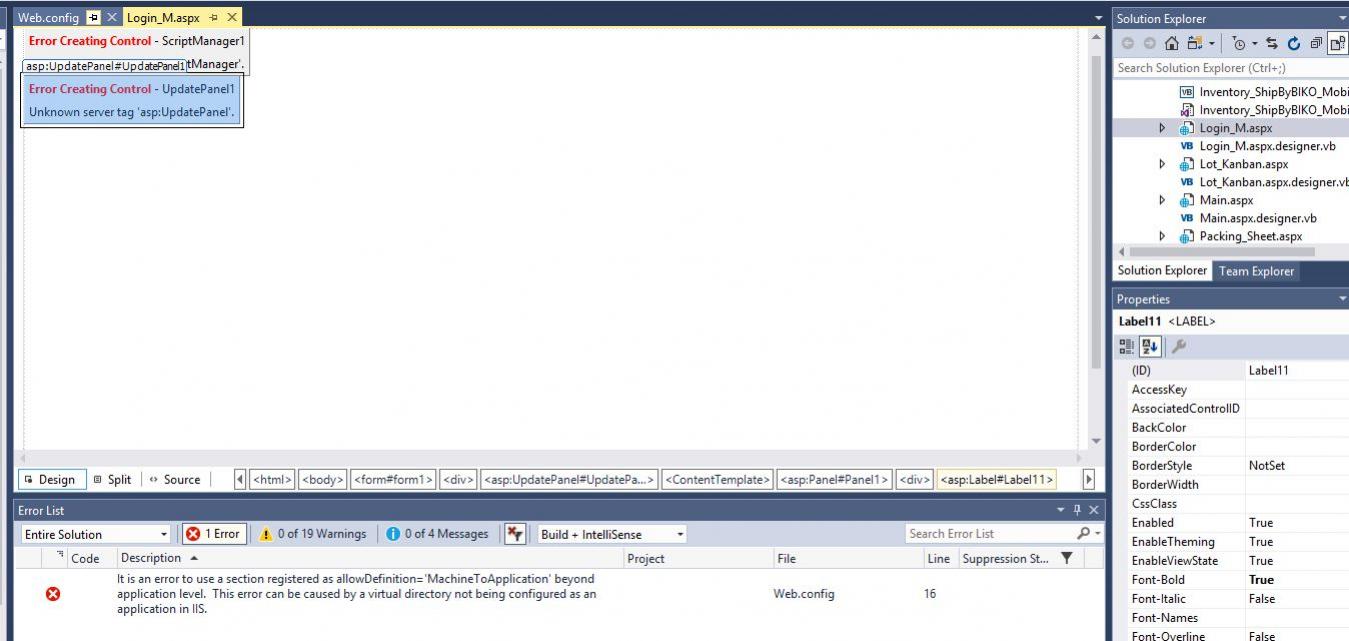Click the pin icon on Web.config tab
Image resolution: width=1349 pixels, height=641 pixels.
click(94, 18)
